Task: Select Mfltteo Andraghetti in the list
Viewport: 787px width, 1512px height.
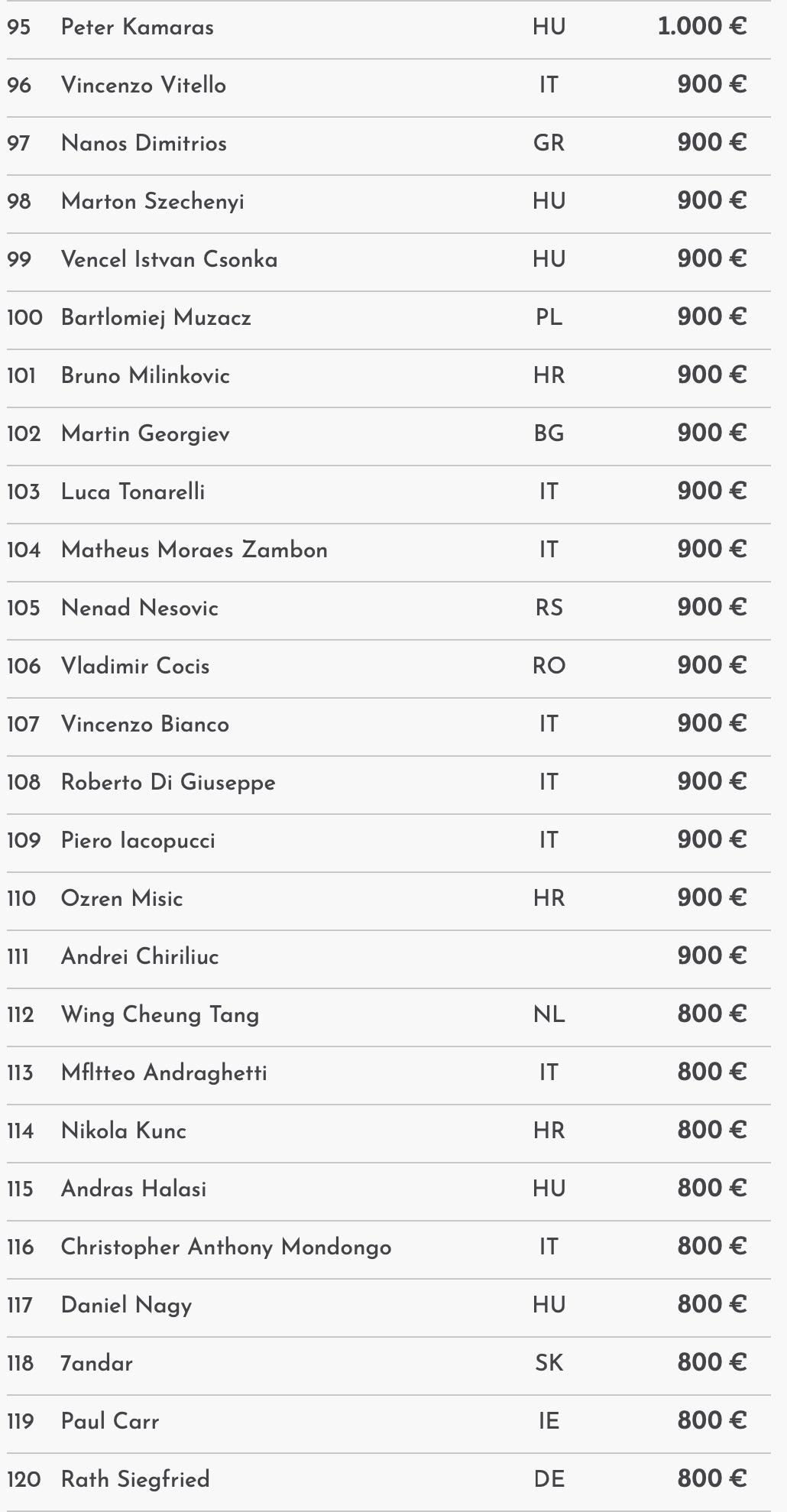Action: (x=164, y=1073)
